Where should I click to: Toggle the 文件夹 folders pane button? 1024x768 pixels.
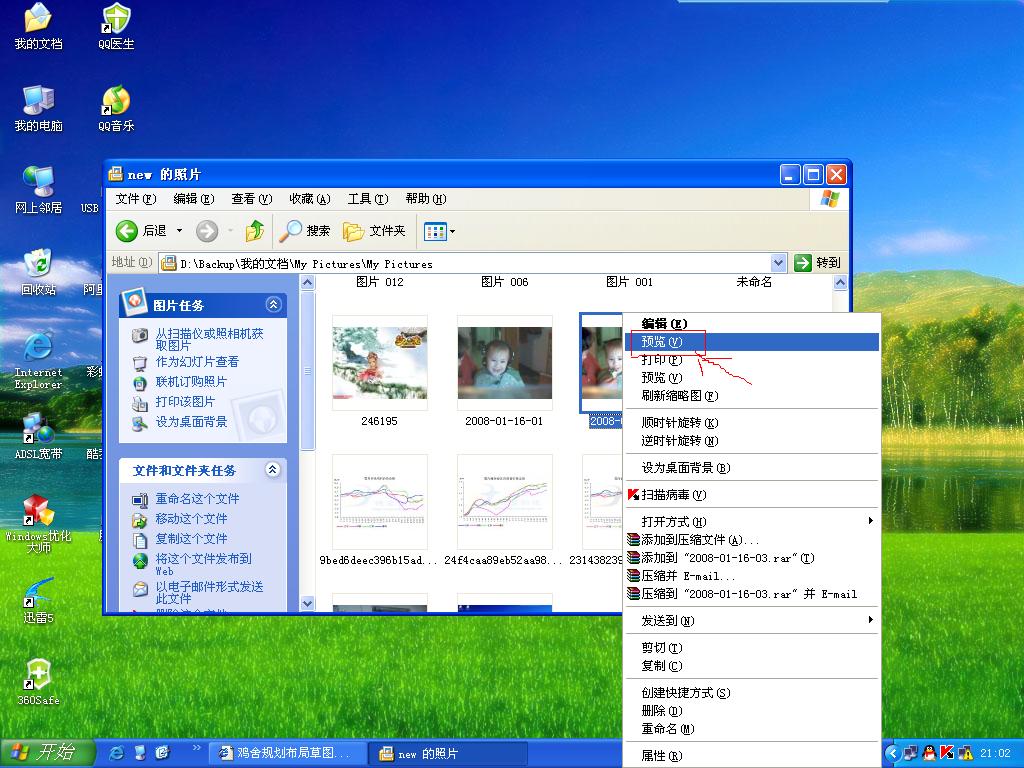(x=374, y=231)
